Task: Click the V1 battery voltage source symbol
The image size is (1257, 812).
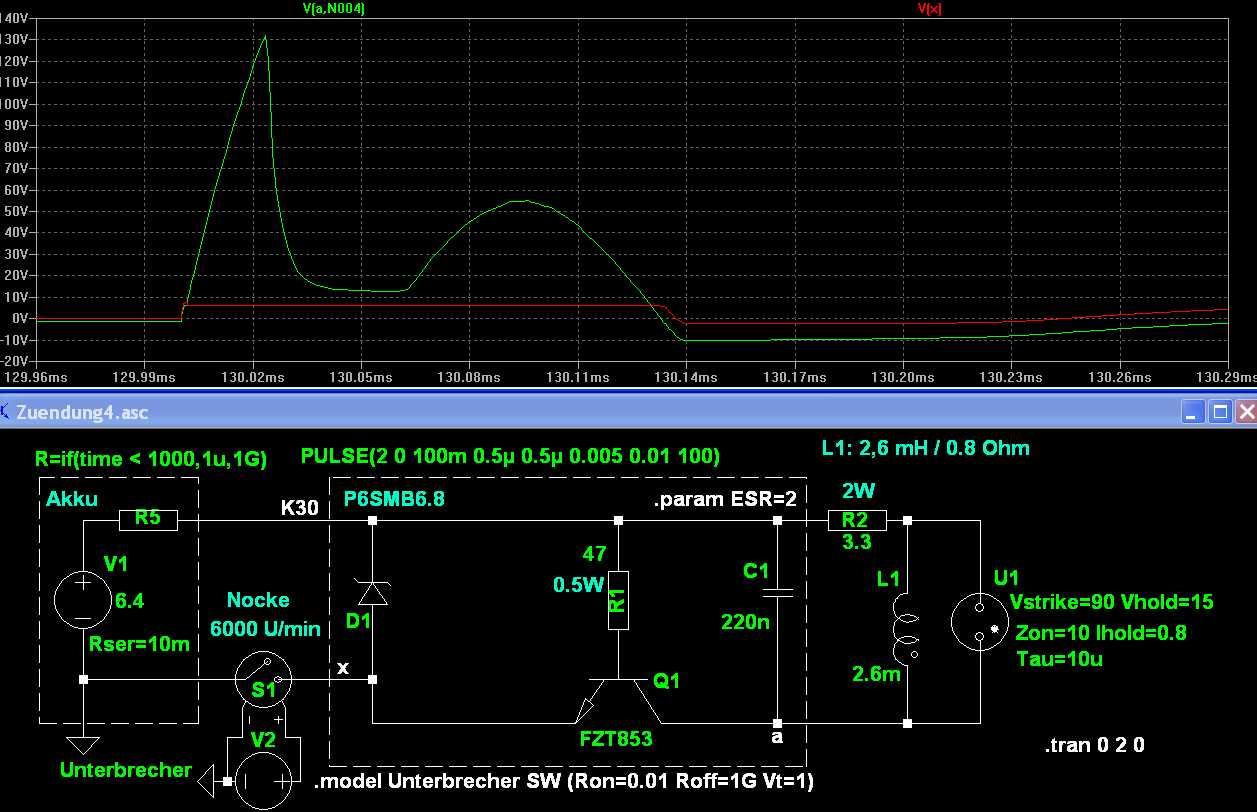Action: pyautogui.click(x=83, y=600)
